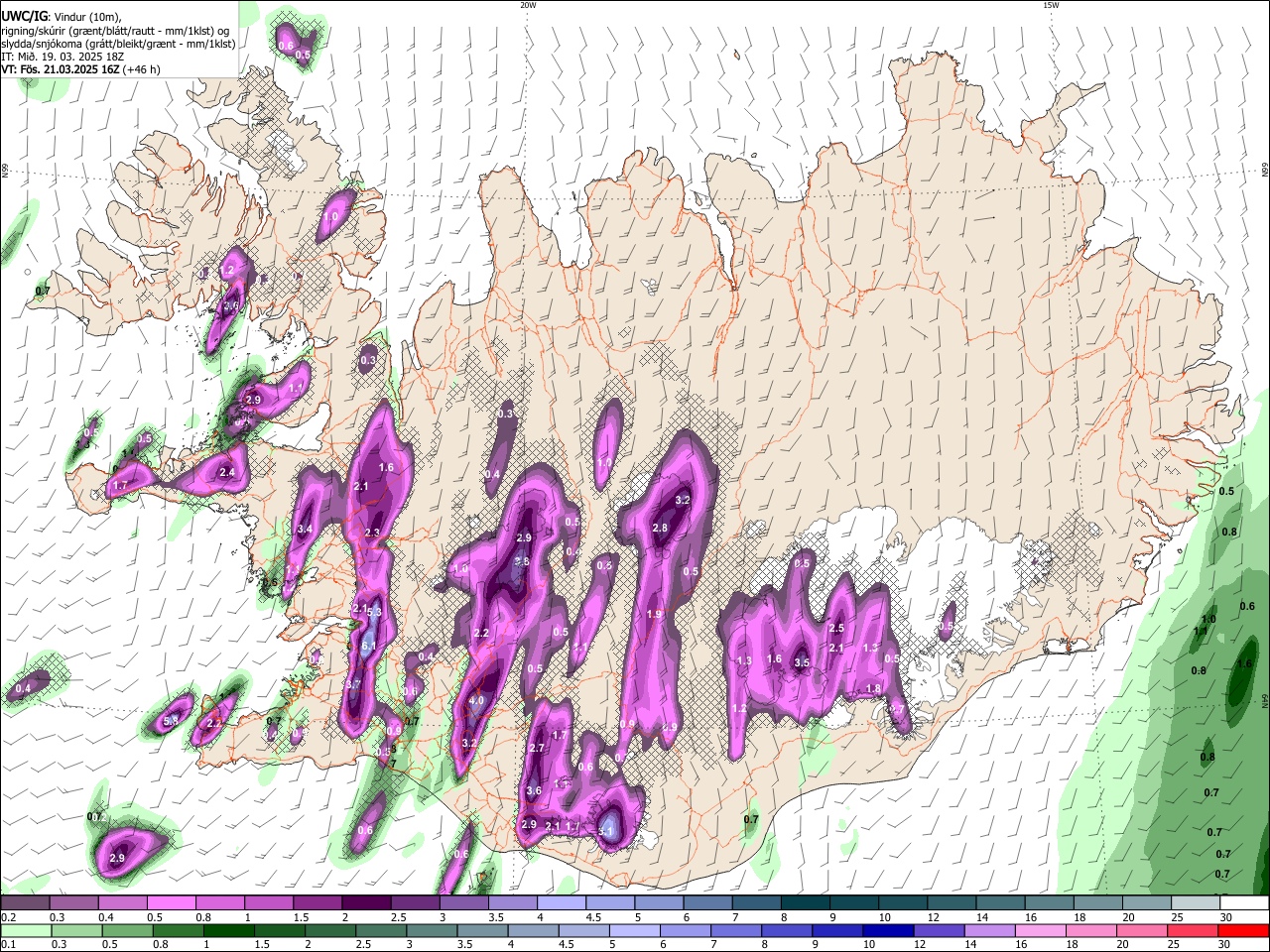Image resolution: width=1270 pixels, height=952 pixels.
Task: Select the darkest purple swatch between 2 and 2.5
Action: pyautogui.click(x=365, y=903)
